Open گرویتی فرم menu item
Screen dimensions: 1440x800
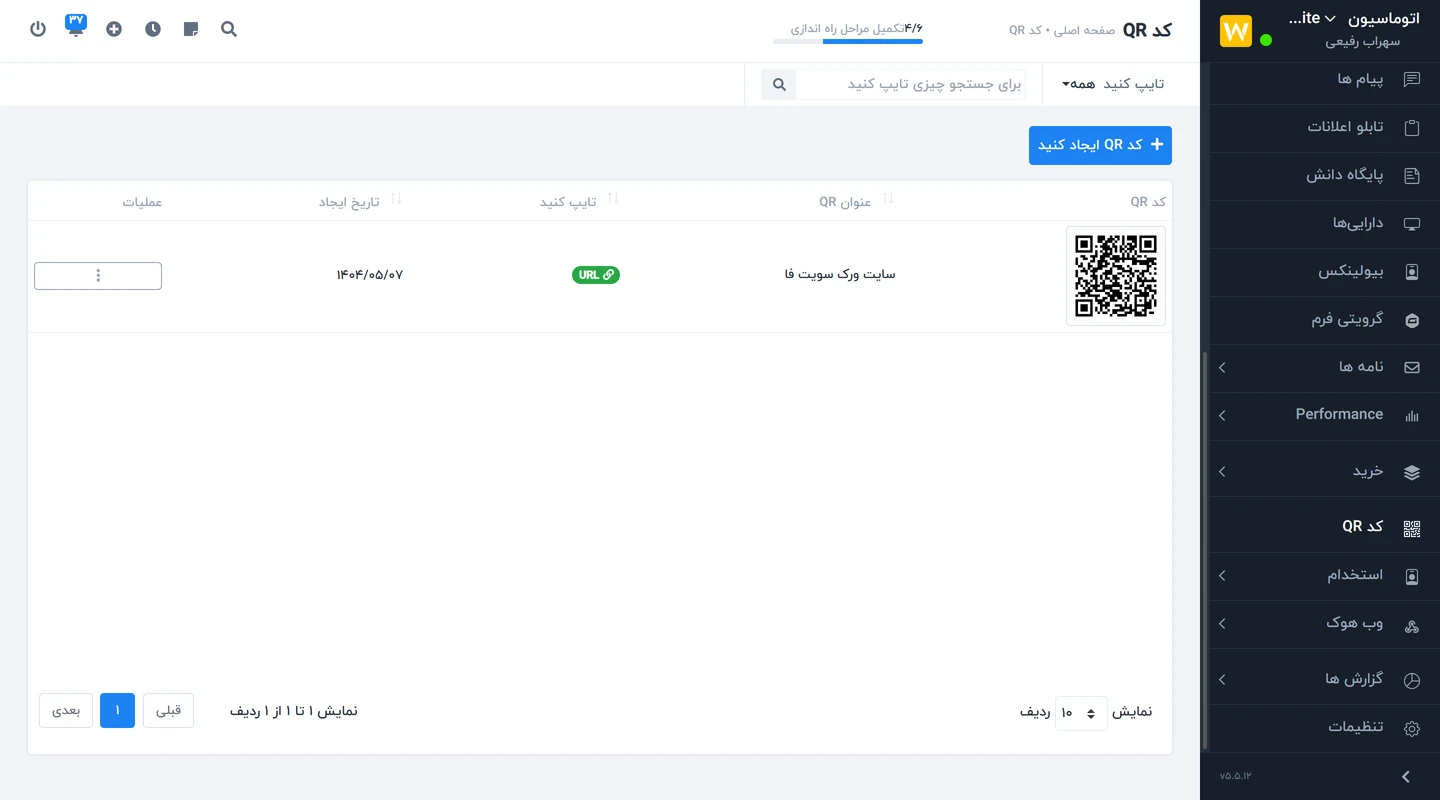1324,319
